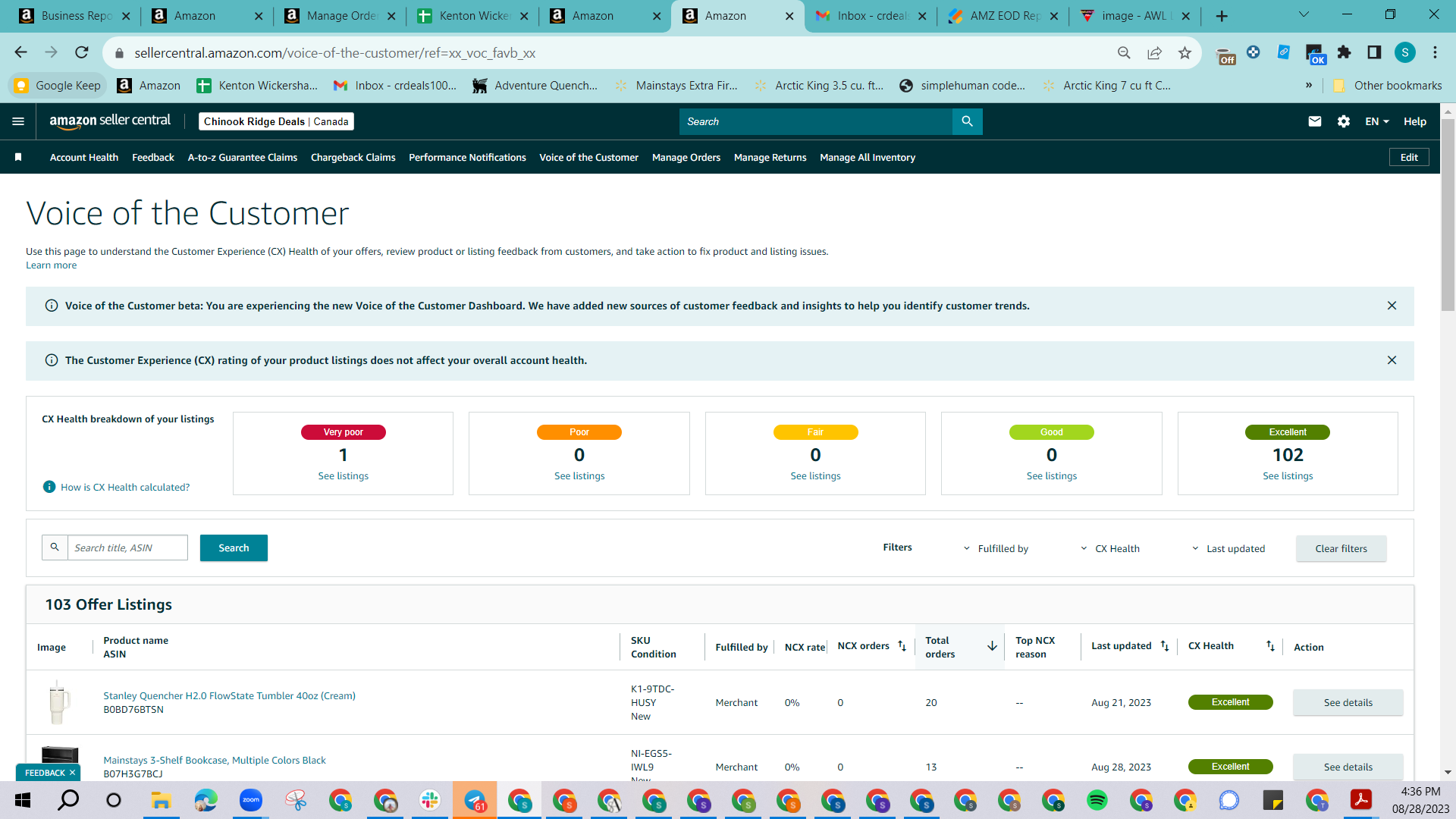See details for Mainstays Bookcase listing
Image resolution: width=1456 pixels, height=819 pixels.
tap(1348, 767)
